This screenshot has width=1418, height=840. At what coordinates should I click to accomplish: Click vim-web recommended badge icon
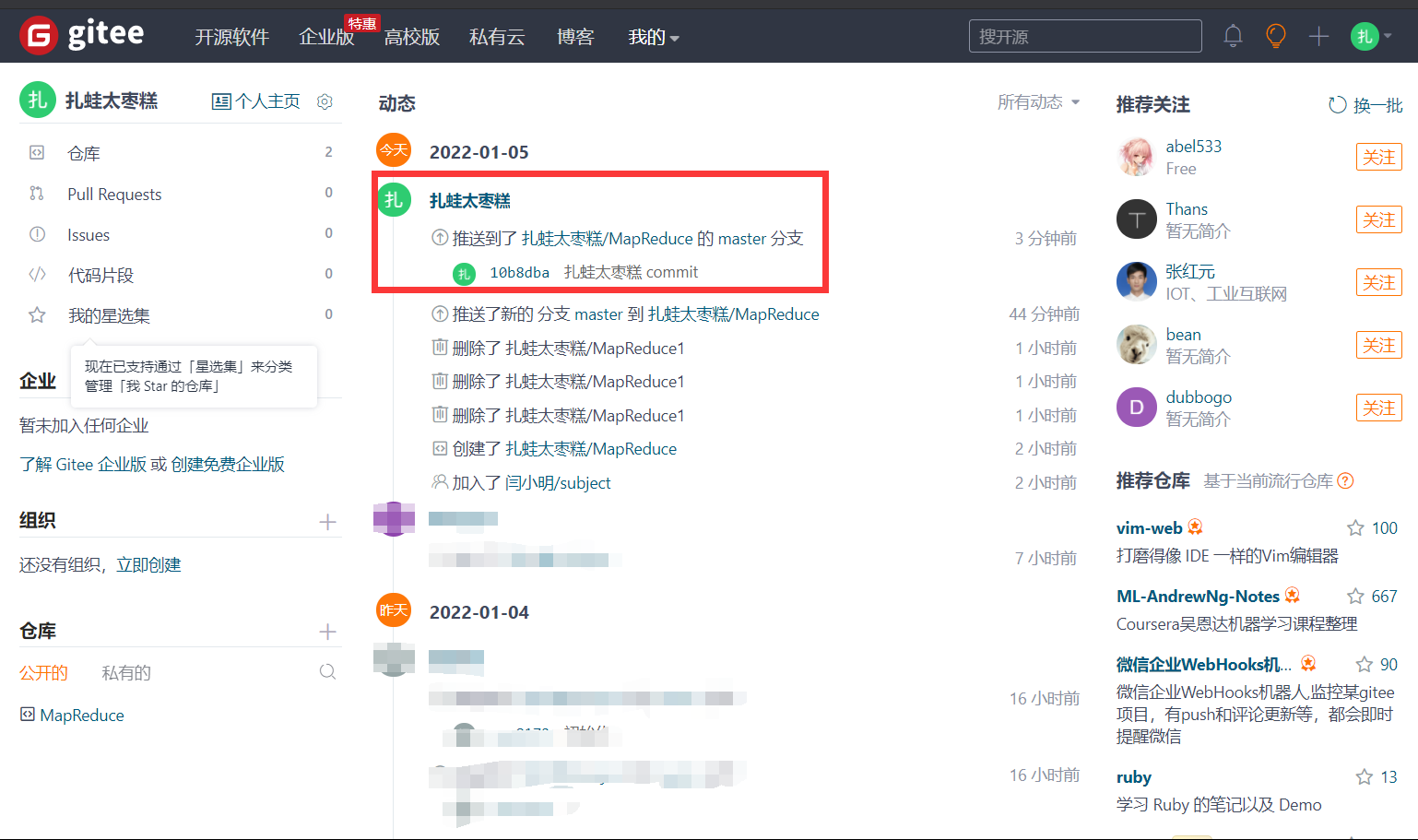(1195, 527)
